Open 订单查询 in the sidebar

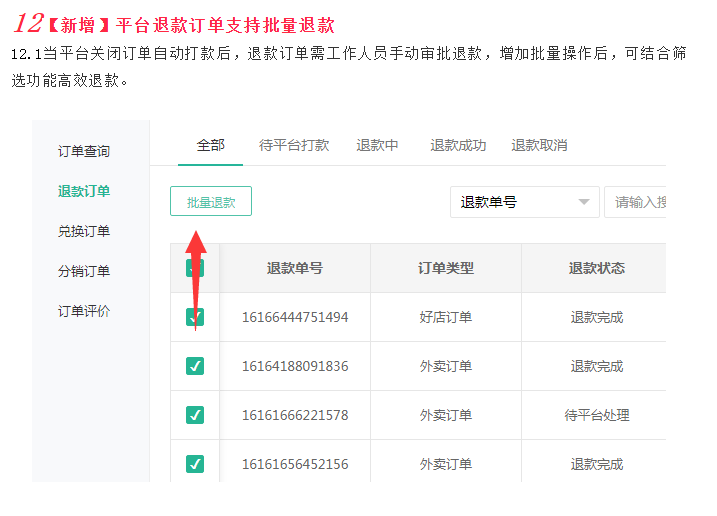[84, 151]
